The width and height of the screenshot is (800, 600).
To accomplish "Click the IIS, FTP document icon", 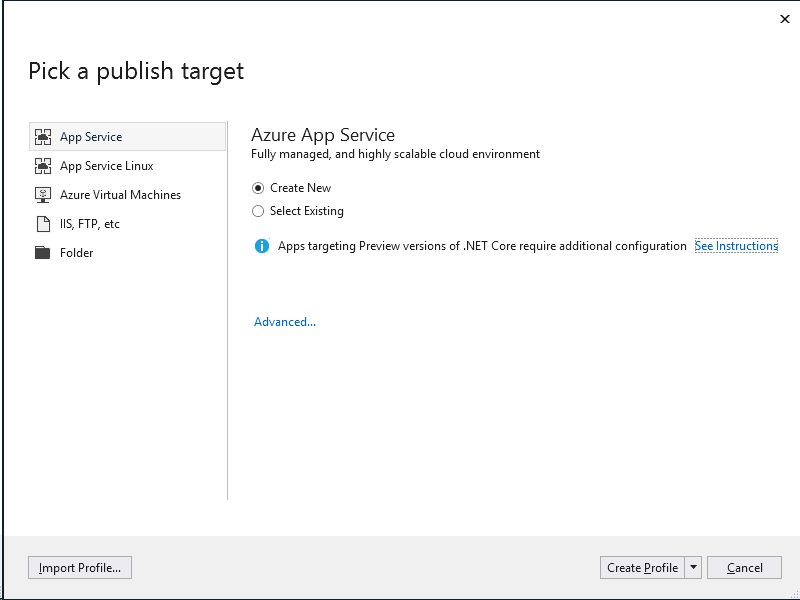I will click(x=43, y=224).
